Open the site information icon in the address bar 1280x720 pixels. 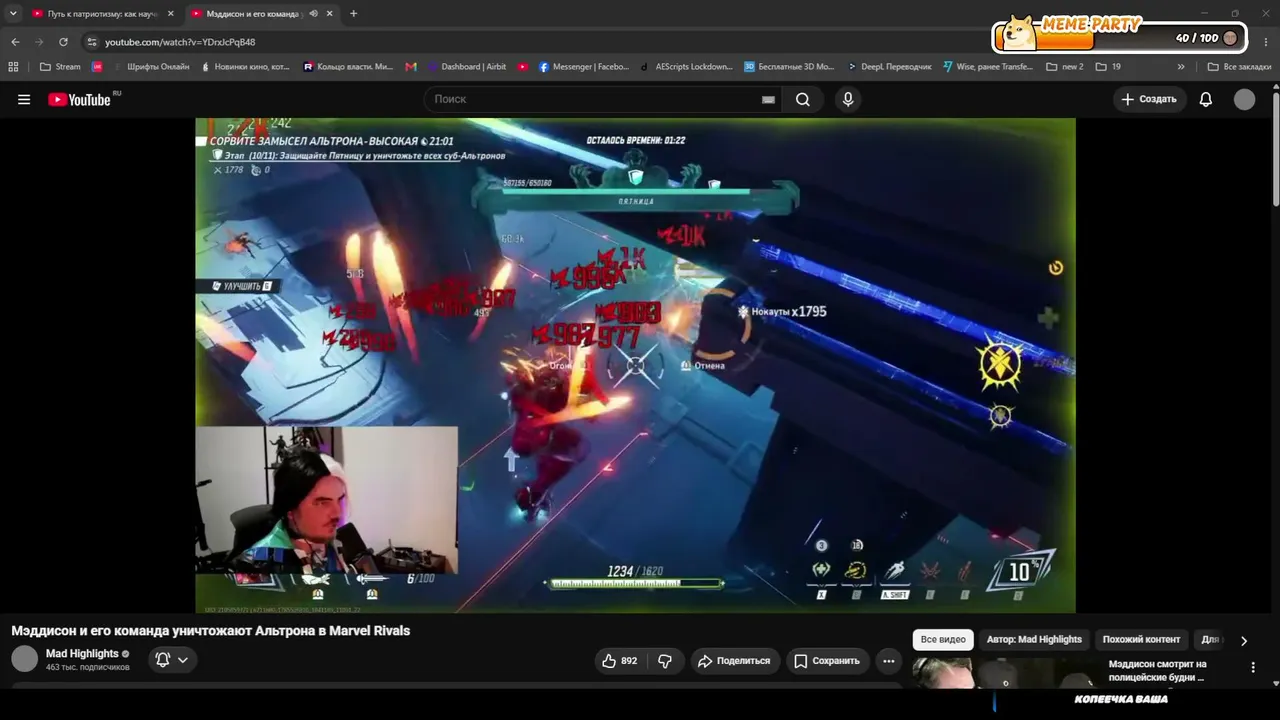pyautogui.click(x=92, y=42)
